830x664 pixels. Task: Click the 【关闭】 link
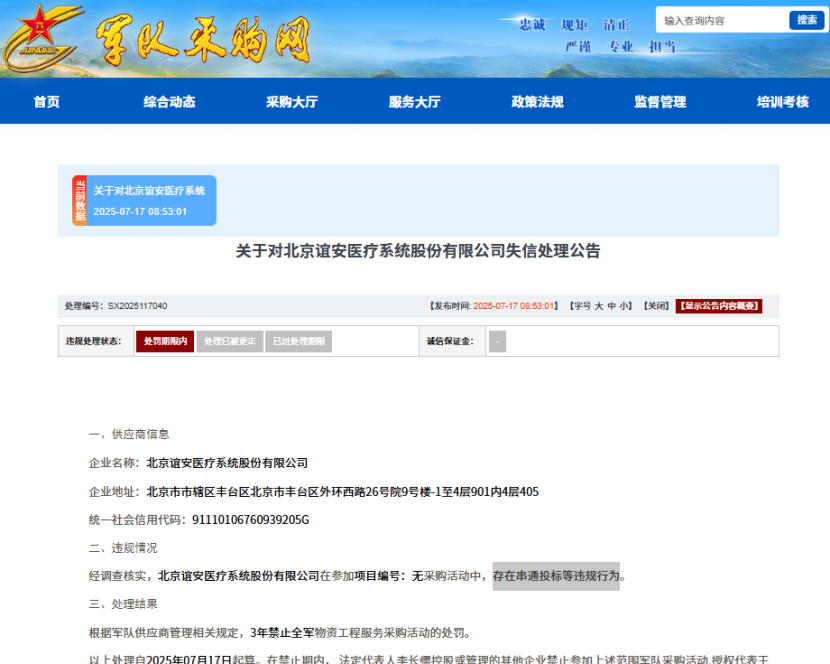(x=656, y=306)
